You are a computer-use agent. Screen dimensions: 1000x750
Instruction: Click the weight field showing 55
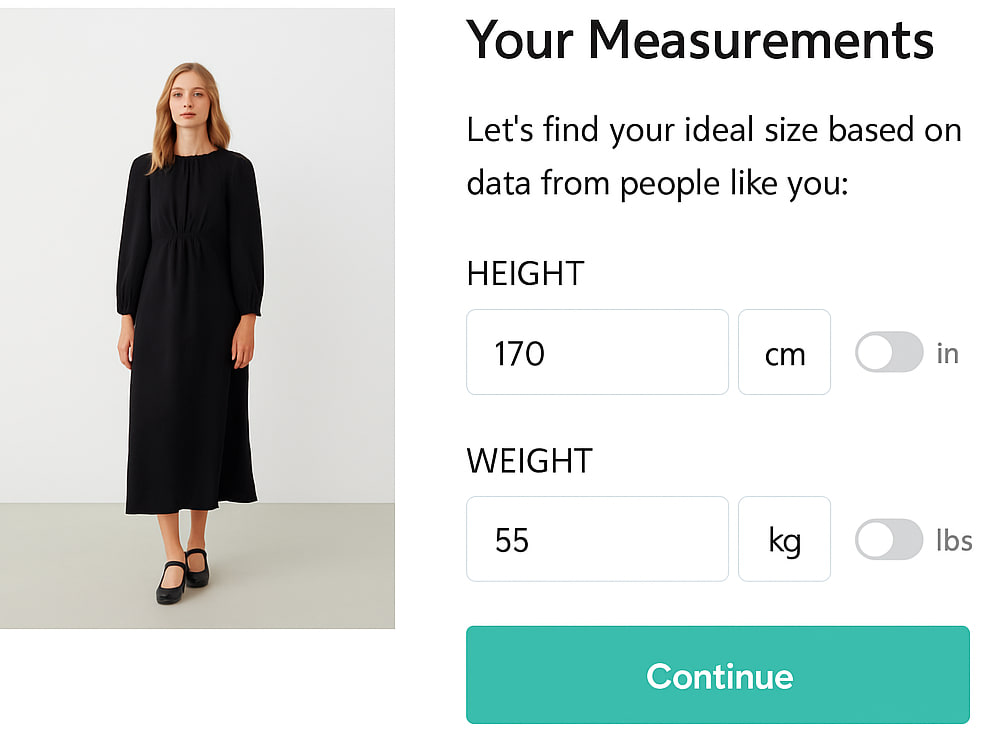597,539
